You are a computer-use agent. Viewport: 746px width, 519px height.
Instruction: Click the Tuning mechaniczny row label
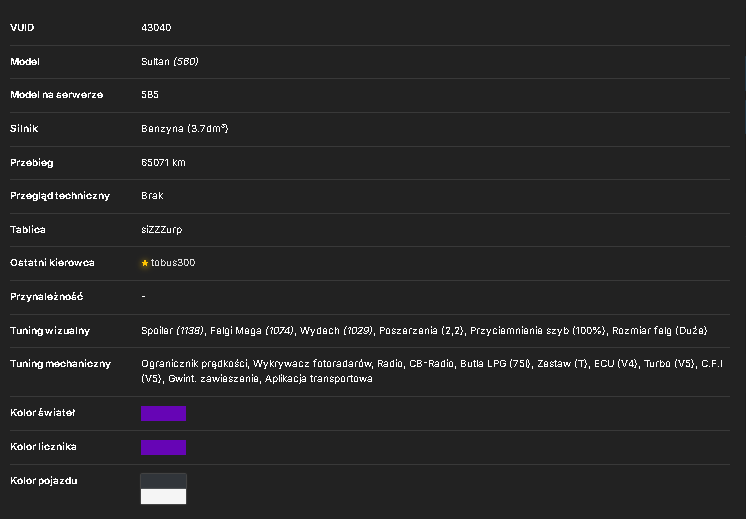point(60,364)
